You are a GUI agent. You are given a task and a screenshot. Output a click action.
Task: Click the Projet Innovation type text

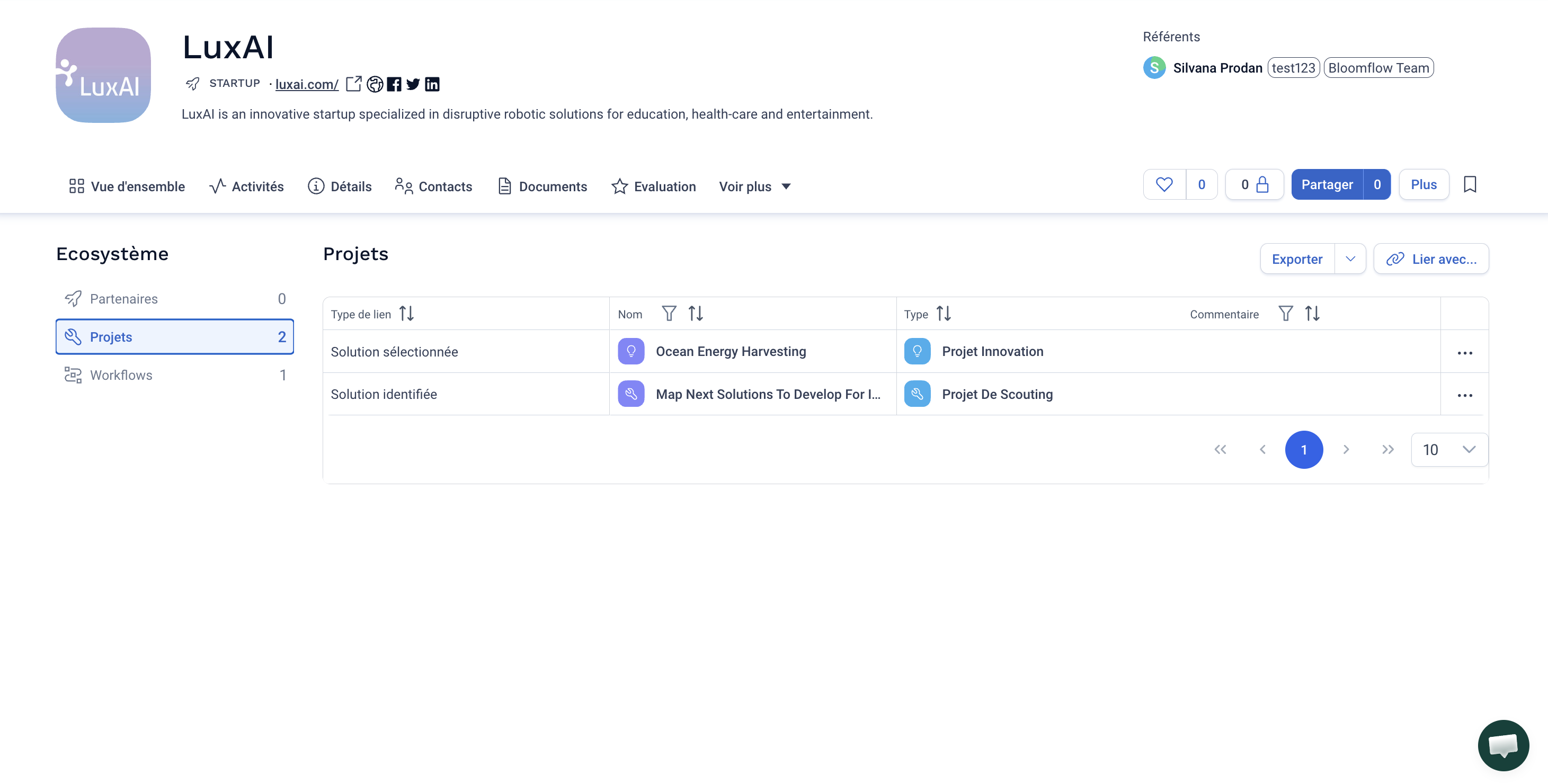coord(993,351)
